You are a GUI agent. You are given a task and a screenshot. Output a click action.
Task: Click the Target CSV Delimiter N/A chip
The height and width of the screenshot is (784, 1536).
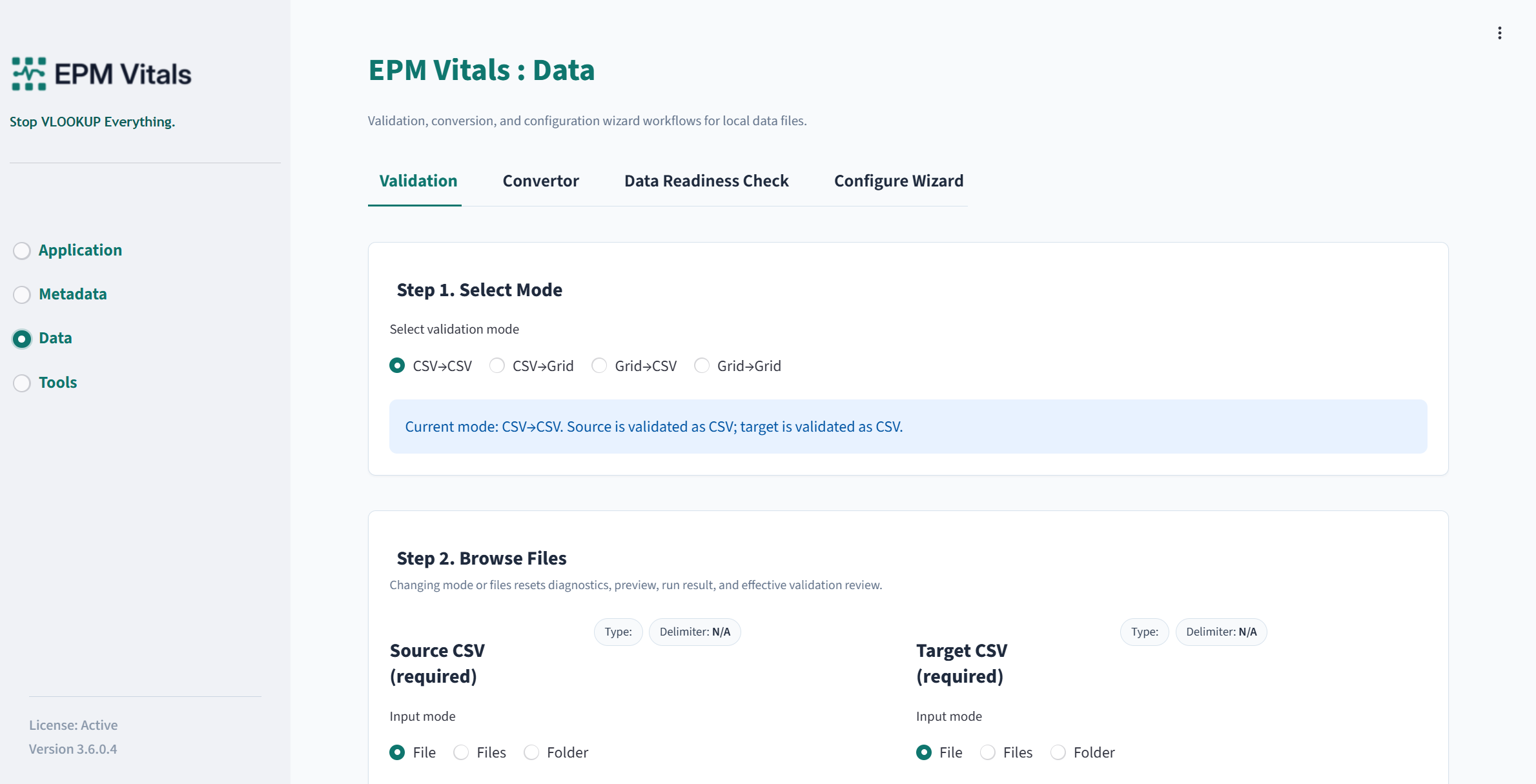(x=1221, y=632)
